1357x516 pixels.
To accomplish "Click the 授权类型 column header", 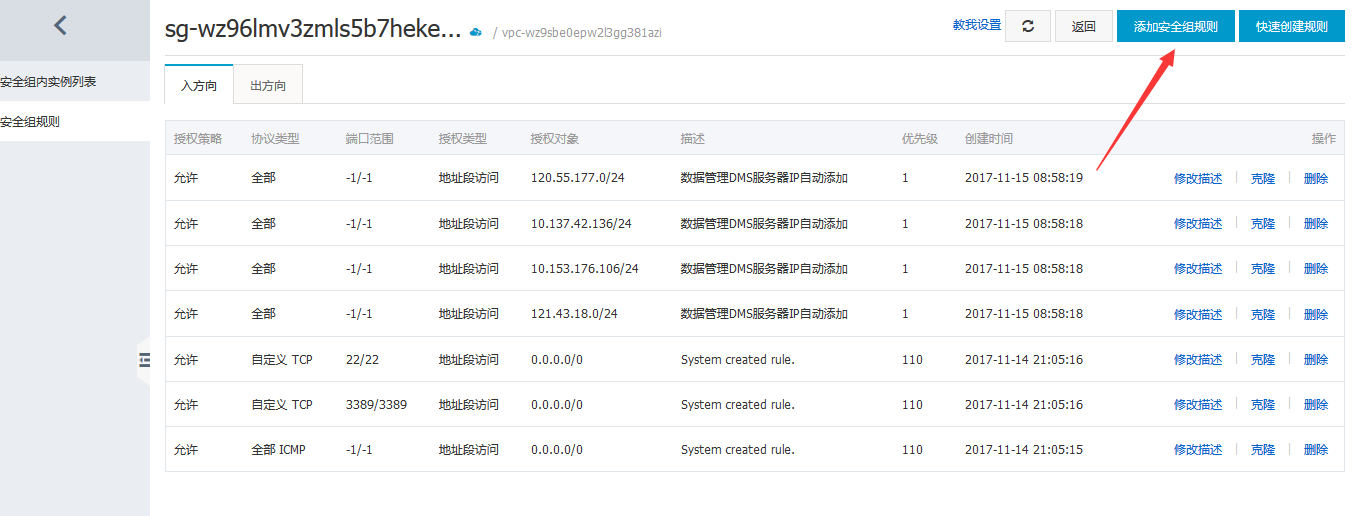I will click(x=462, y=138).
